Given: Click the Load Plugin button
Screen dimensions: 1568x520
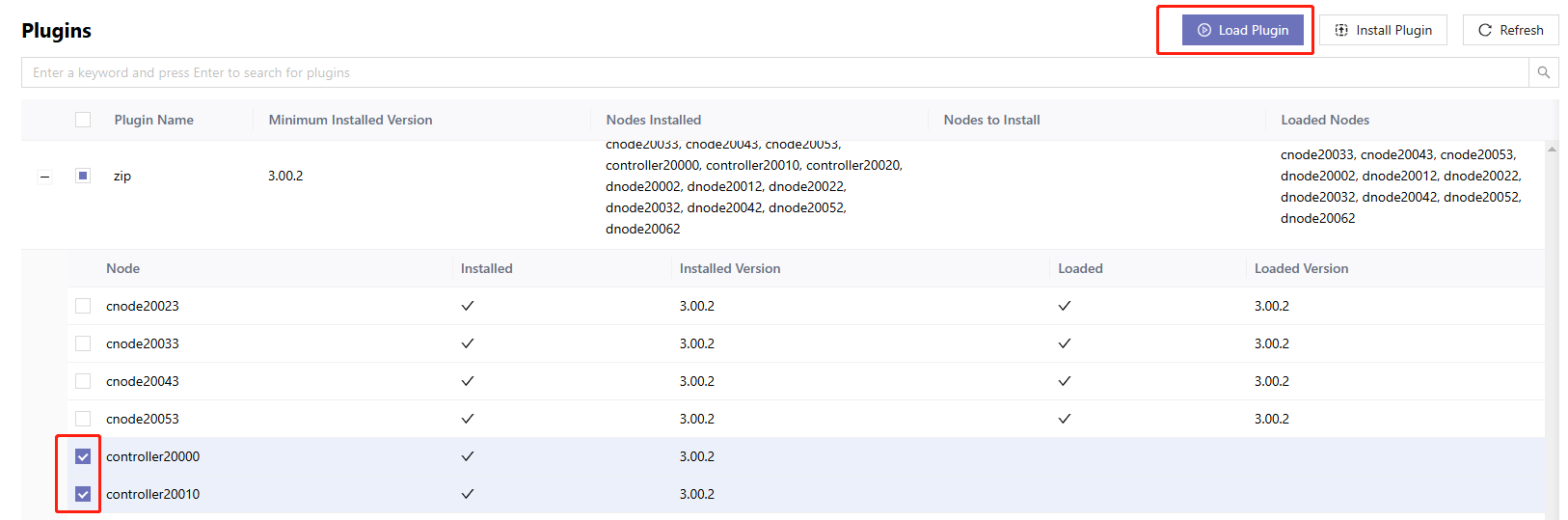Looking at the screenshot, I should click(1242, 30).
